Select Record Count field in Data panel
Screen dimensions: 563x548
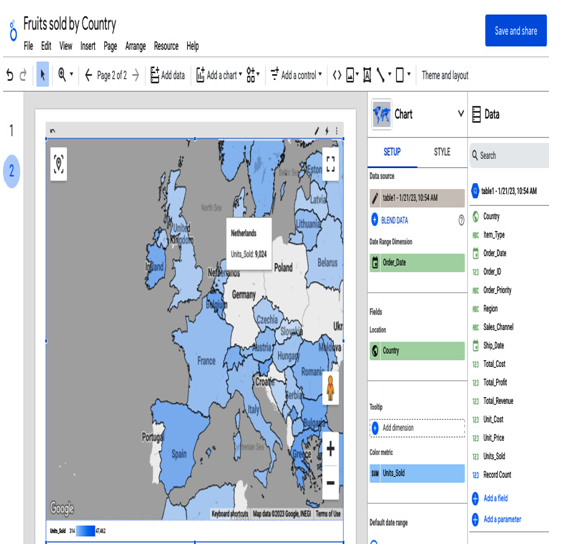[497, 475]
